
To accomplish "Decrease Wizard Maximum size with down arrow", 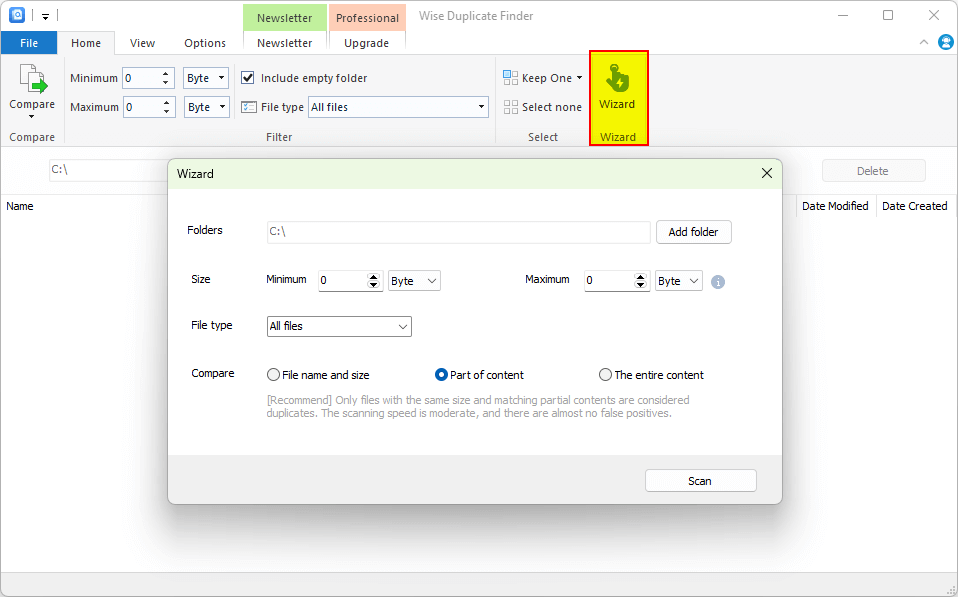I will (640, 285).
